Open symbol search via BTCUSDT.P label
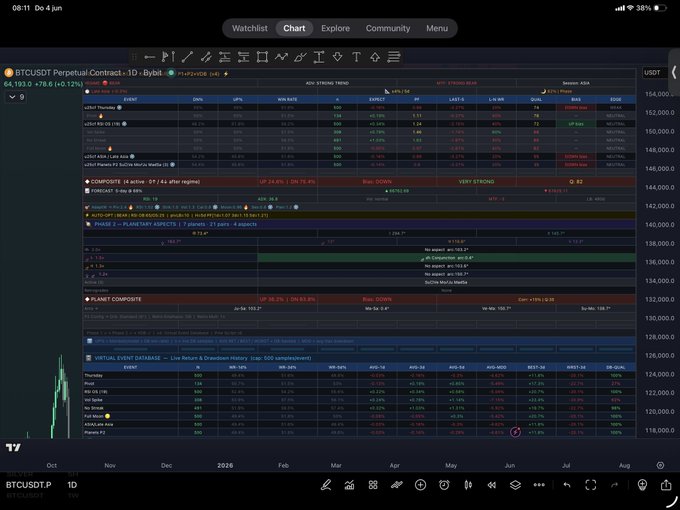 (28, 485)
